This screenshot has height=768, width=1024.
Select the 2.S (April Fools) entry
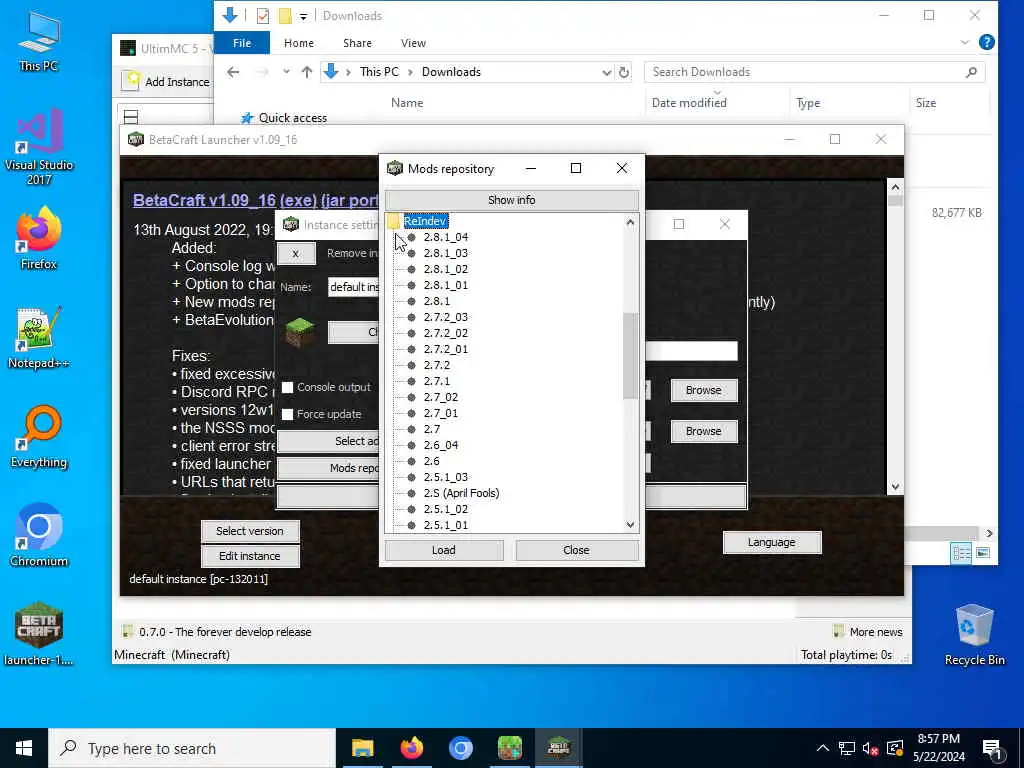point(461,493)
